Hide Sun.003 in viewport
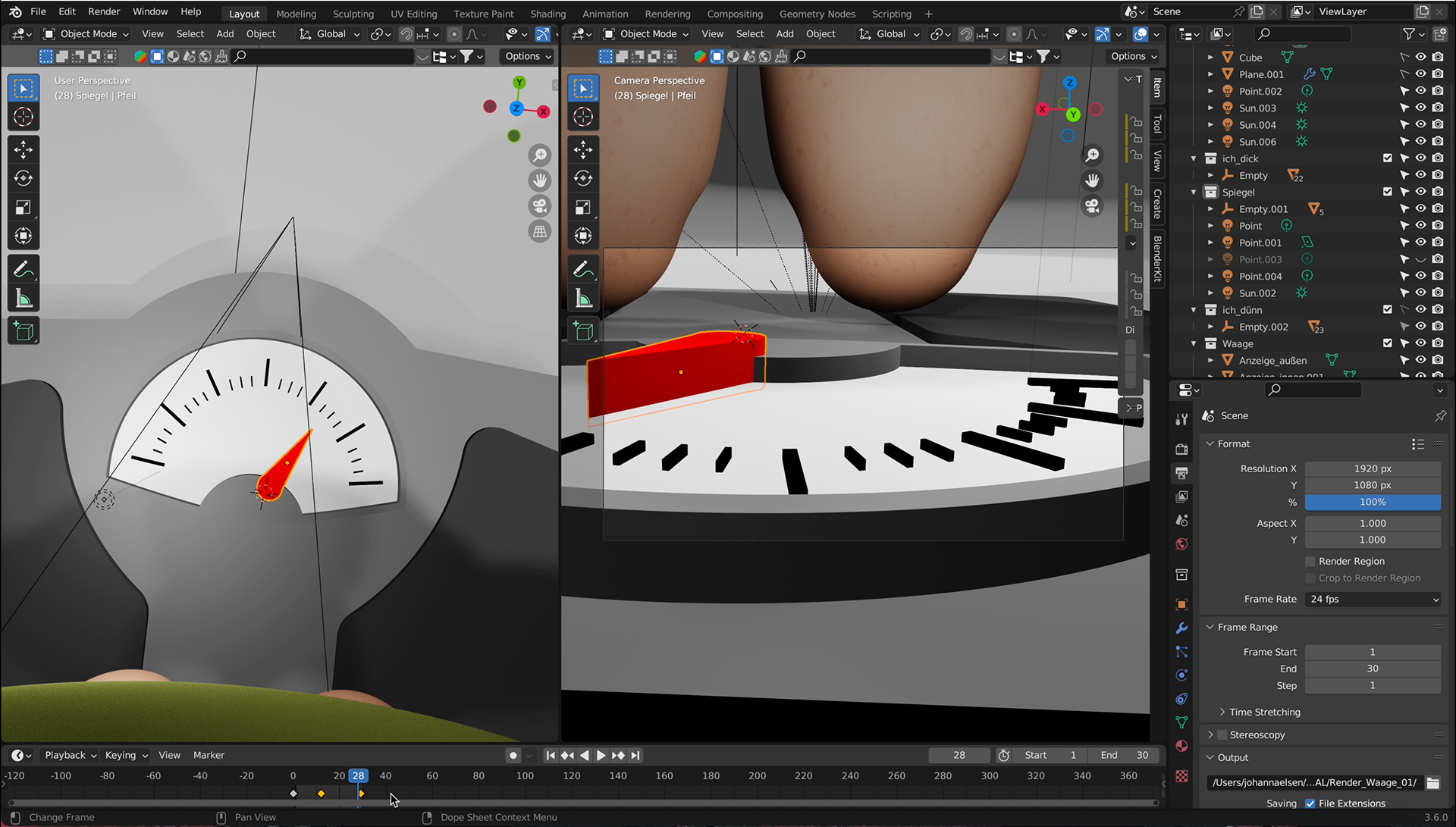Viewport: 1456px width, 827px height. pos(1421,108)
